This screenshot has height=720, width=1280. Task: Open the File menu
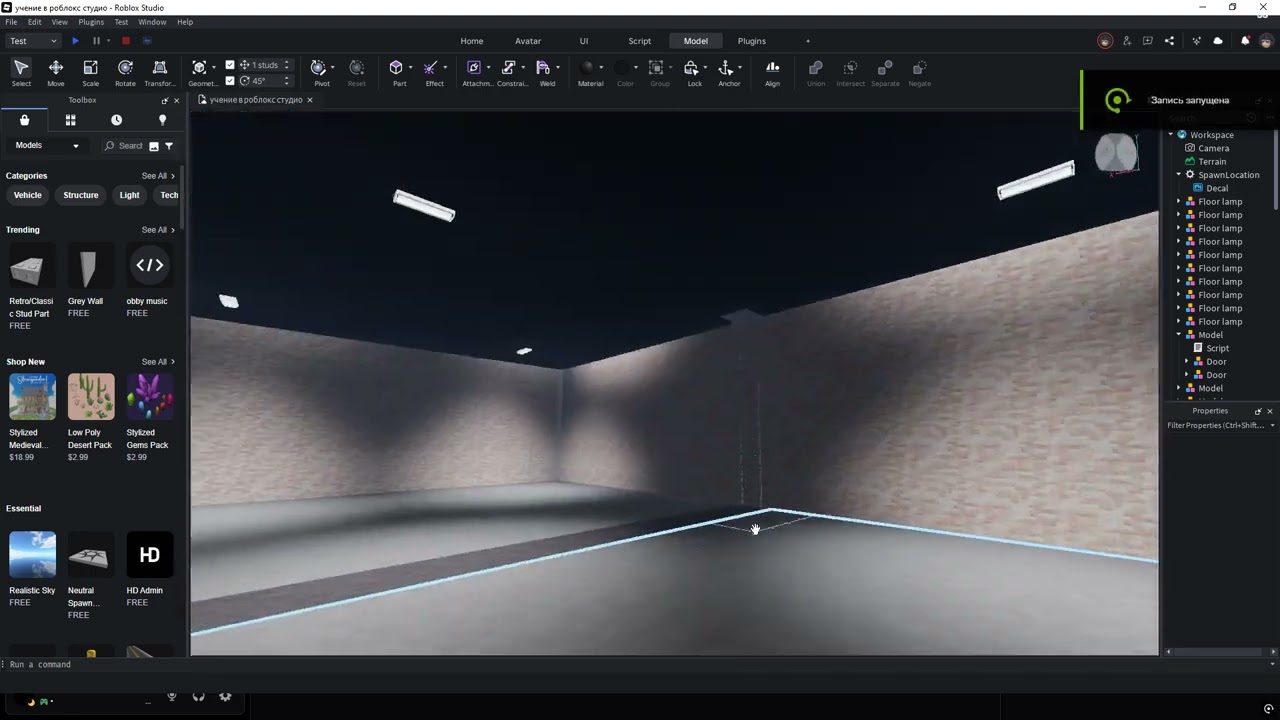coord(11,22)
